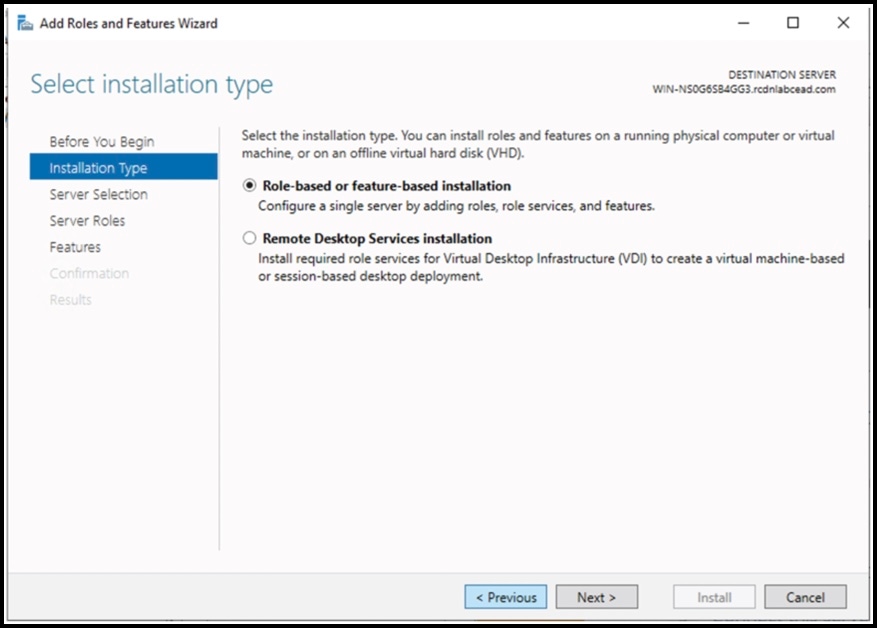Screen dimensions: 877x628
Task: Click the Next button to proceed
Action: [596, 596]
